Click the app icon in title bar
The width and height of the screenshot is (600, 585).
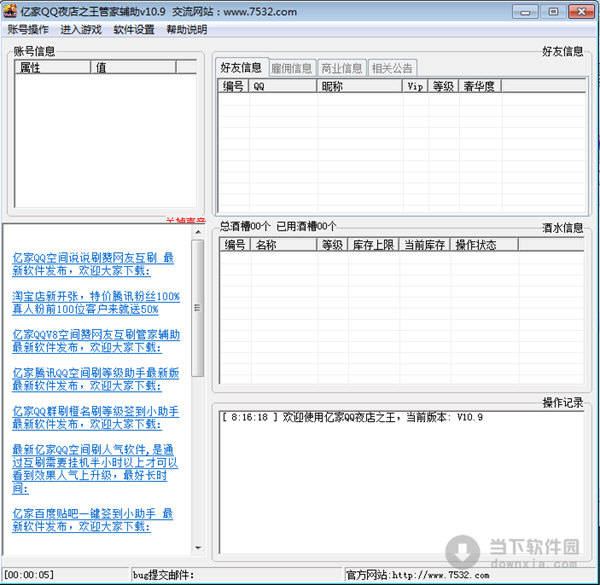(x=10, y=11)
